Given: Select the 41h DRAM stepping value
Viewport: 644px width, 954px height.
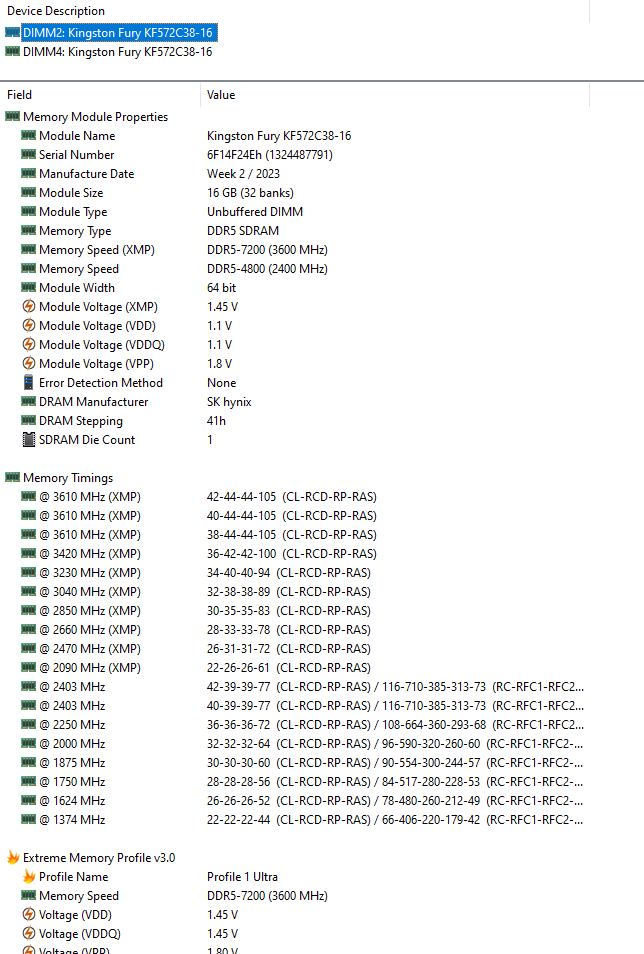Looking at the screenshot, I should coord(216,420).
